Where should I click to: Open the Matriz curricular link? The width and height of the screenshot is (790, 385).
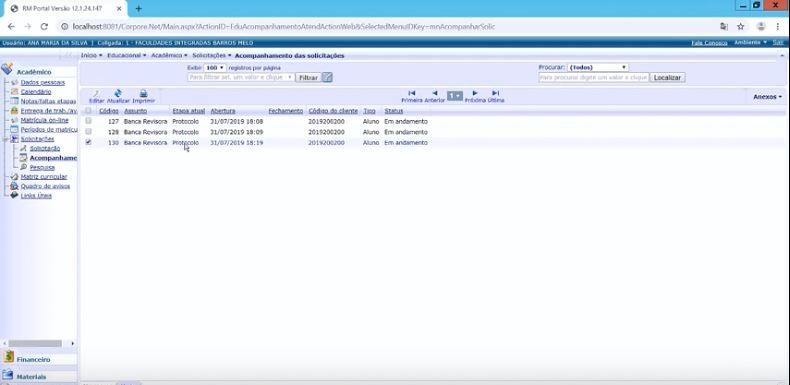click(43, 176)
